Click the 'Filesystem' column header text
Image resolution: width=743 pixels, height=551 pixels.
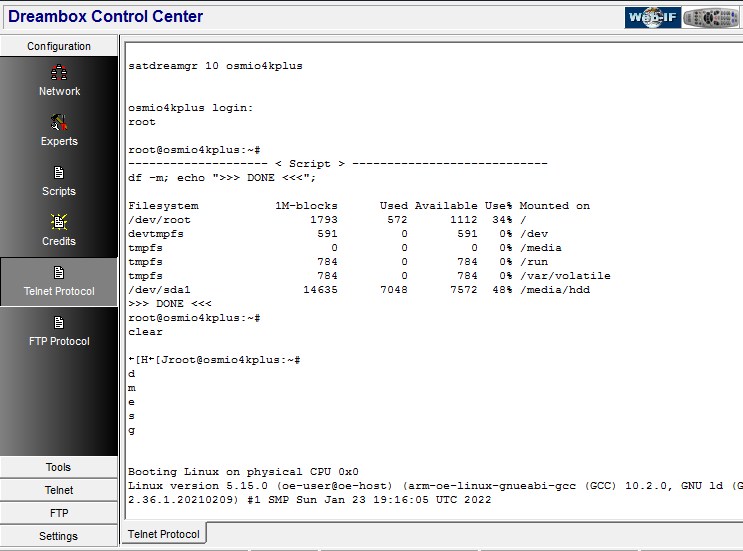(163, 206)
